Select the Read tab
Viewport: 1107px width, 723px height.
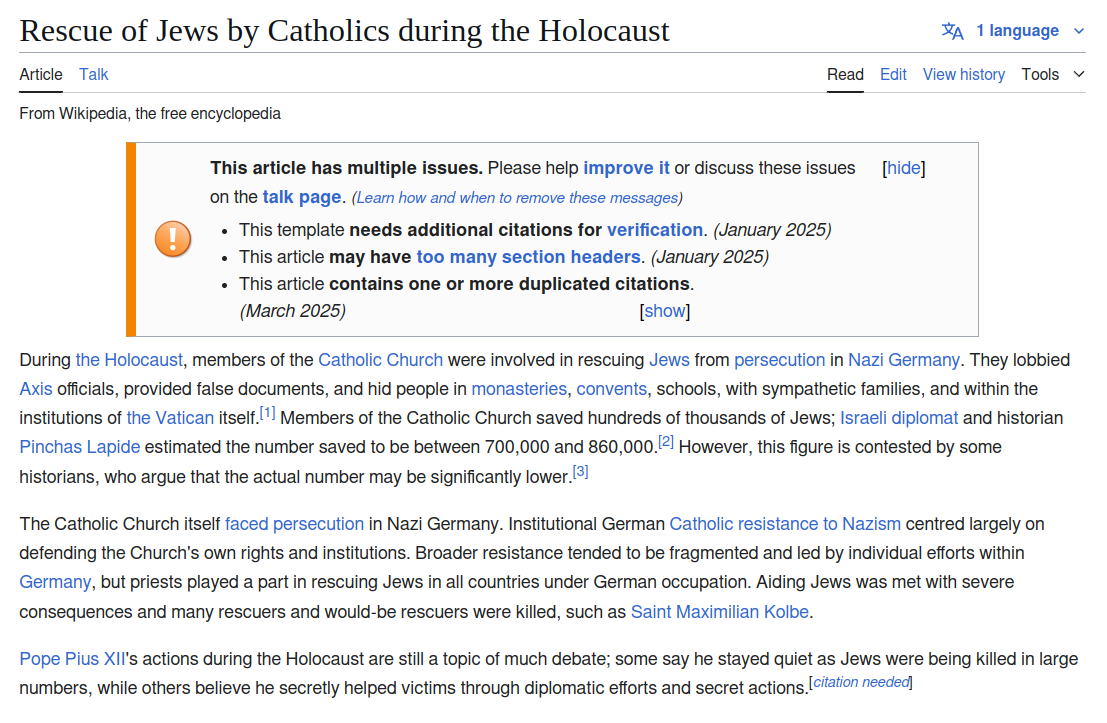coord(845,74)
